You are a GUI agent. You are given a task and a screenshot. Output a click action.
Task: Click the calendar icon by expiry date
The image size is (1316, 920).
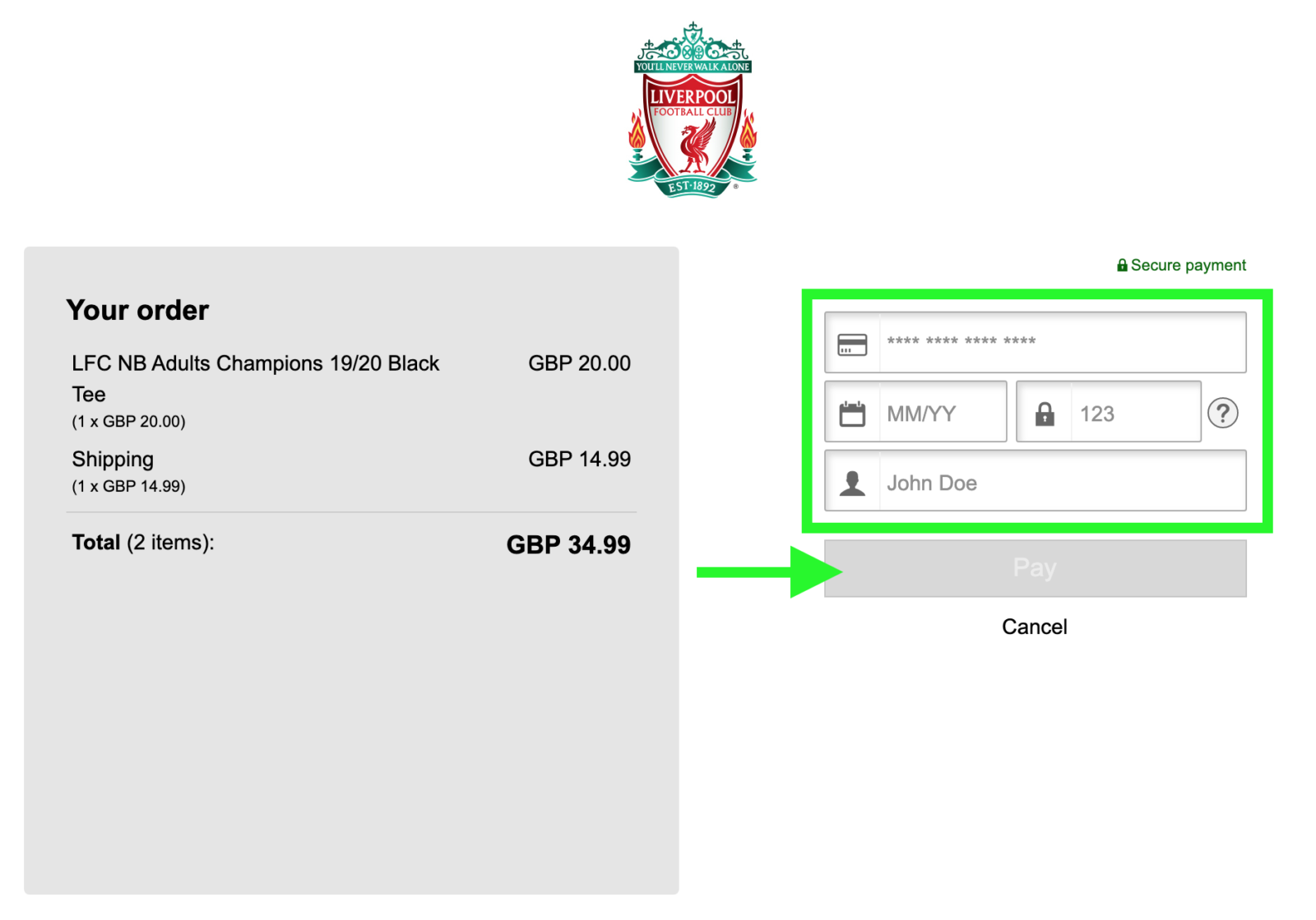[852, 414]
